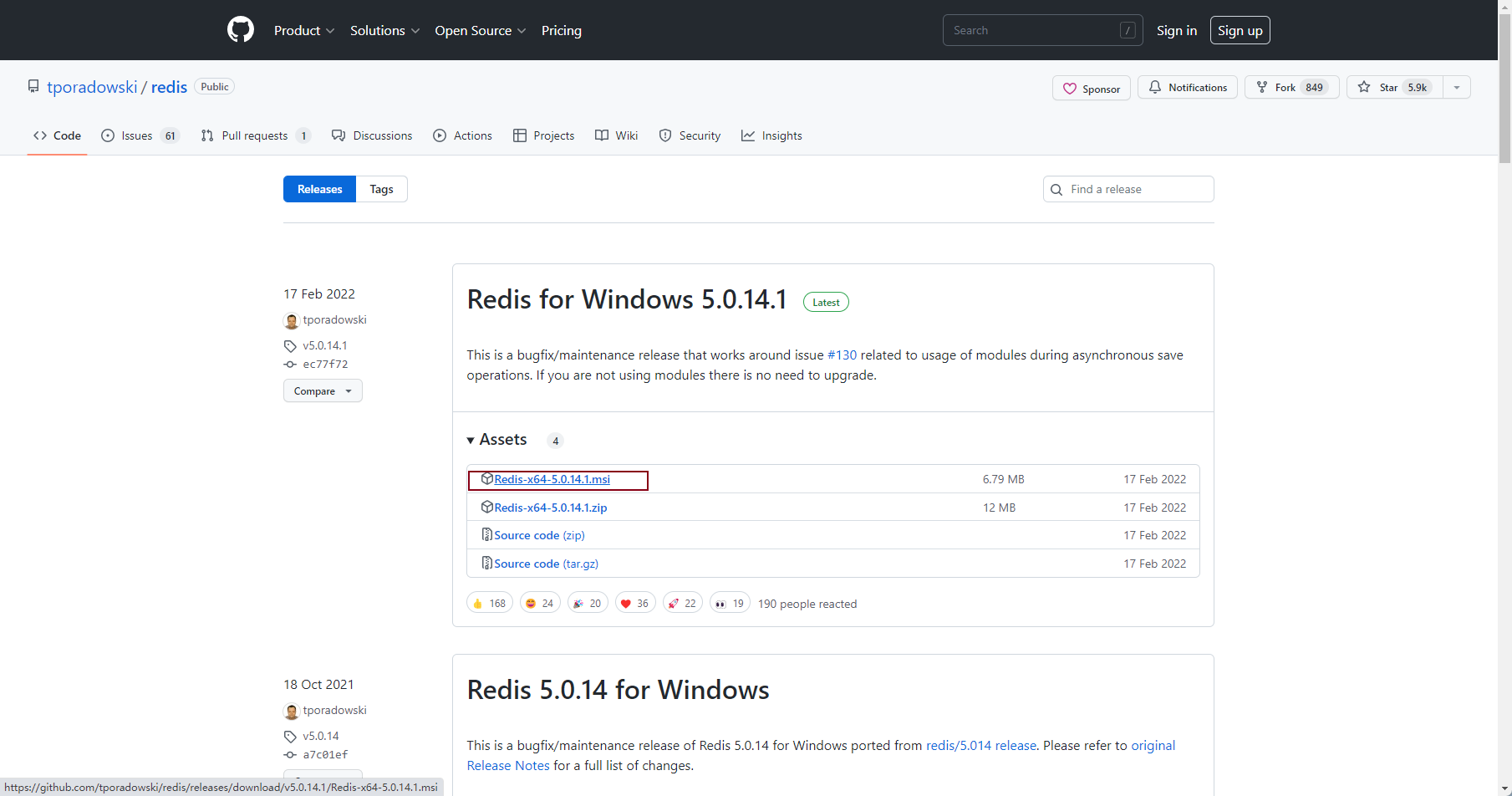Click the GitHub logo icon
This screenshot has height=796, width=1512.
pos(241,30)
